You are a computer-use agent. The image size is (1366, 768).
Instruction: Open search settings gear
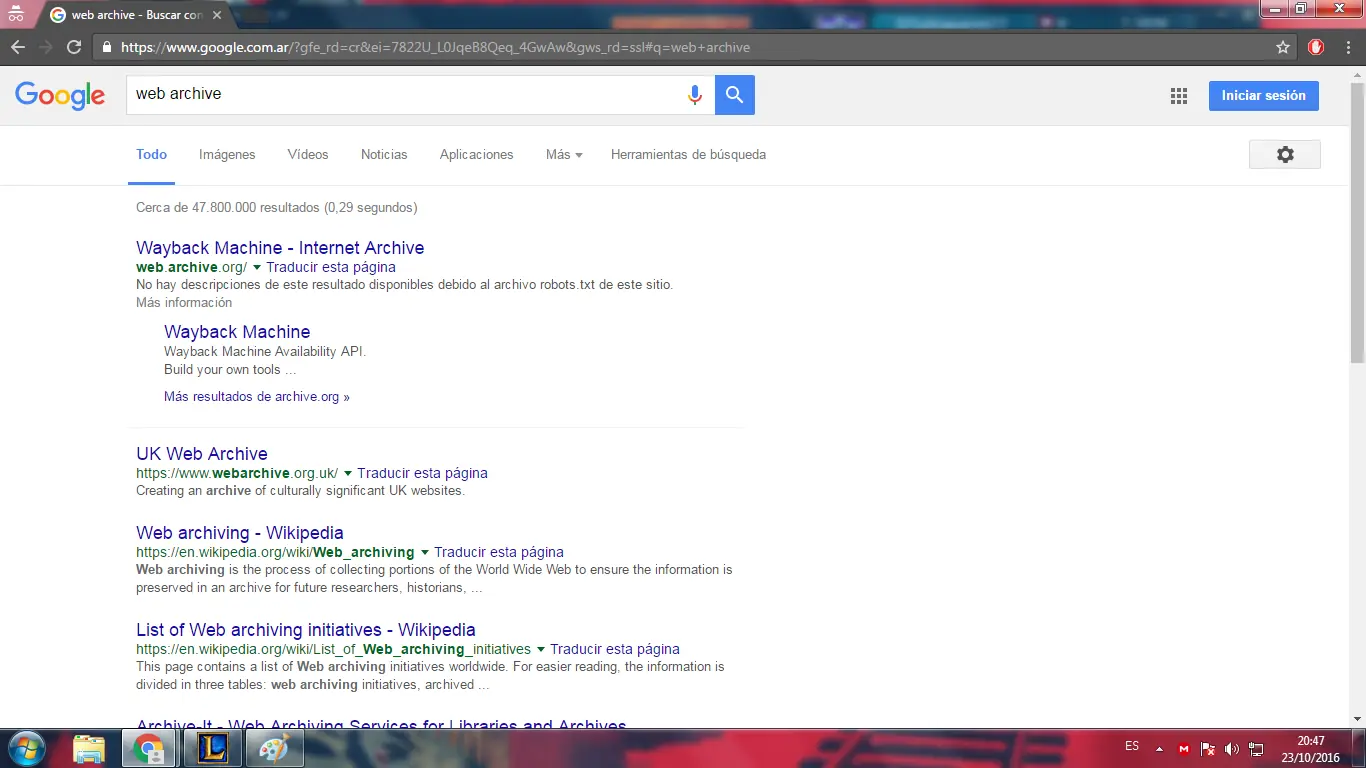[x=1285, y=154]
